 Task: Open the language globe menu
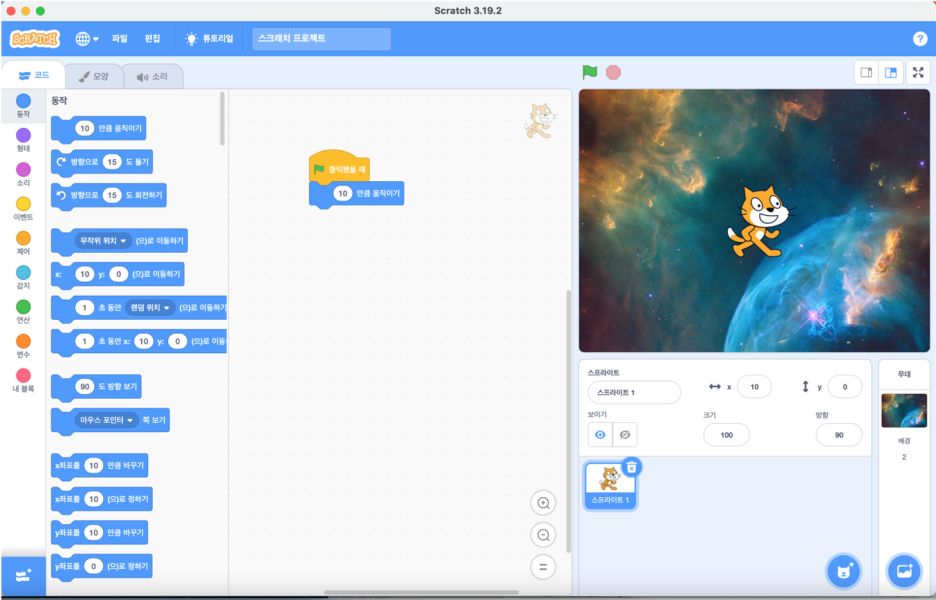87,39
